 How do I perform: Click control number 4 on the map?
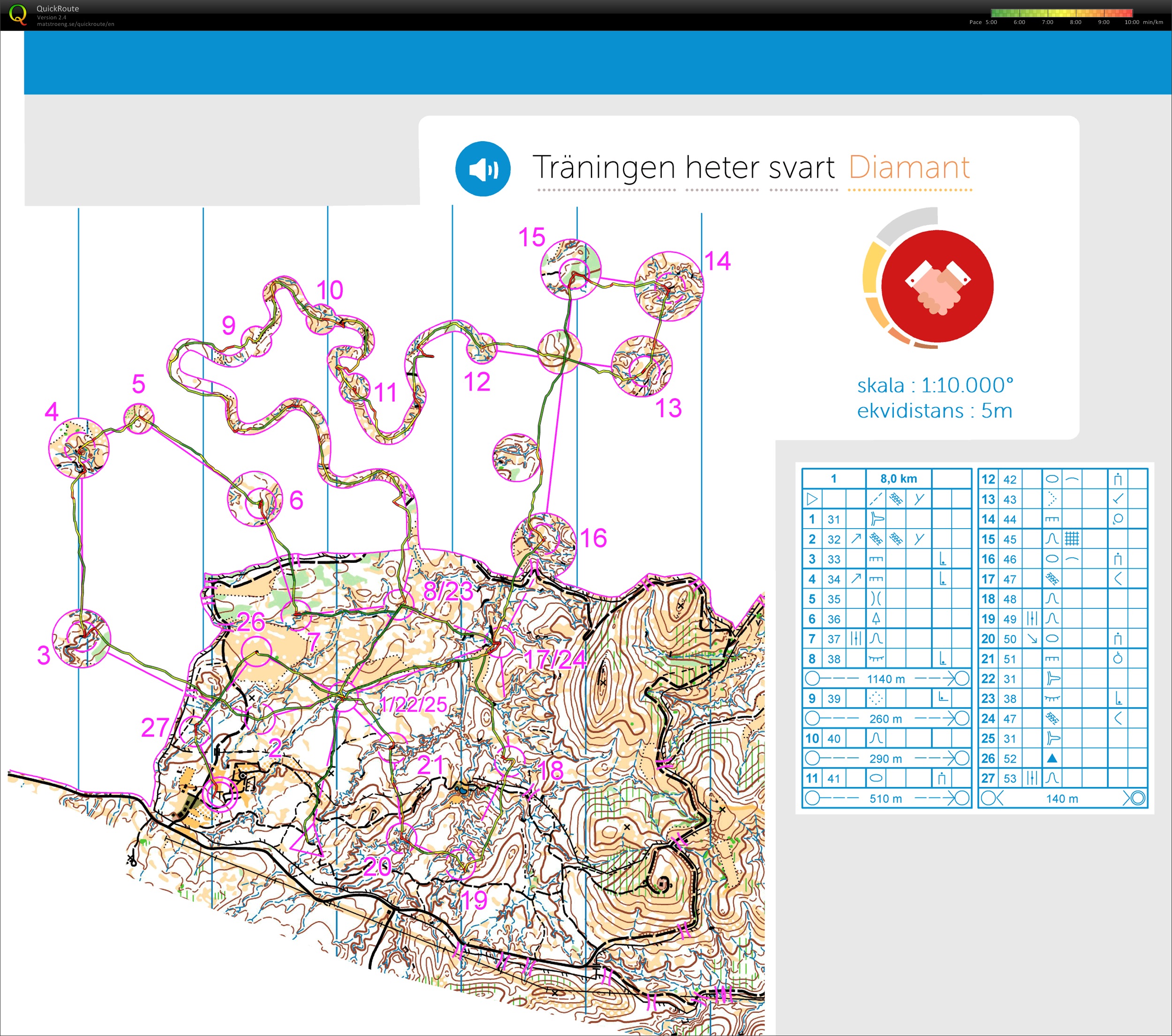tap(52, 412)
